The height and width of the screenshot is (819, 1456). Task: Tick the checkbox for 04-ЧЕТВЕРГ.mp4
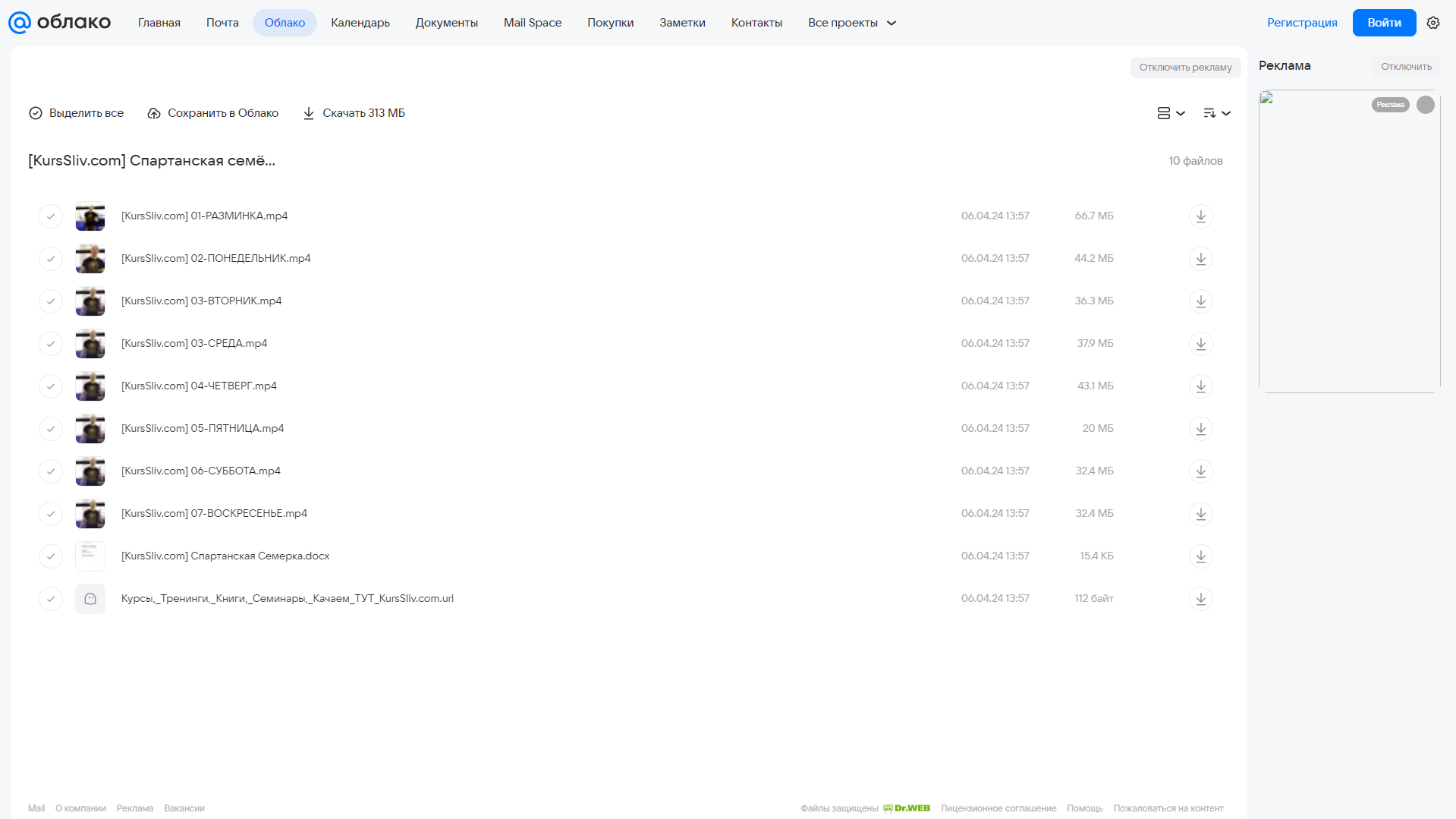point(51,386)
